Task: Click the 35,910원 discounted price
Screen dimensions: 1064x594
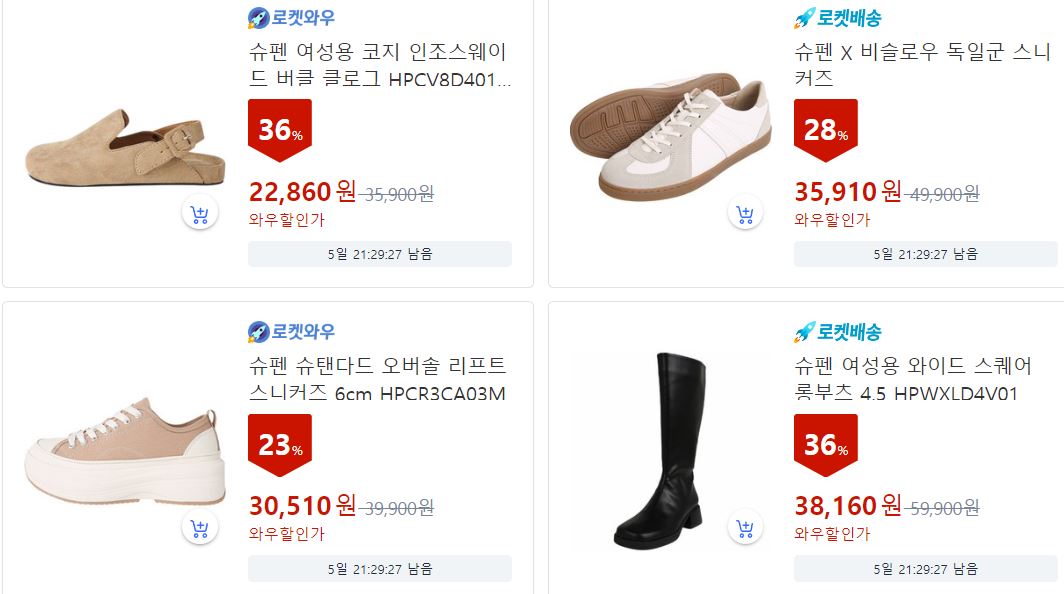Action: coord(848,192)
